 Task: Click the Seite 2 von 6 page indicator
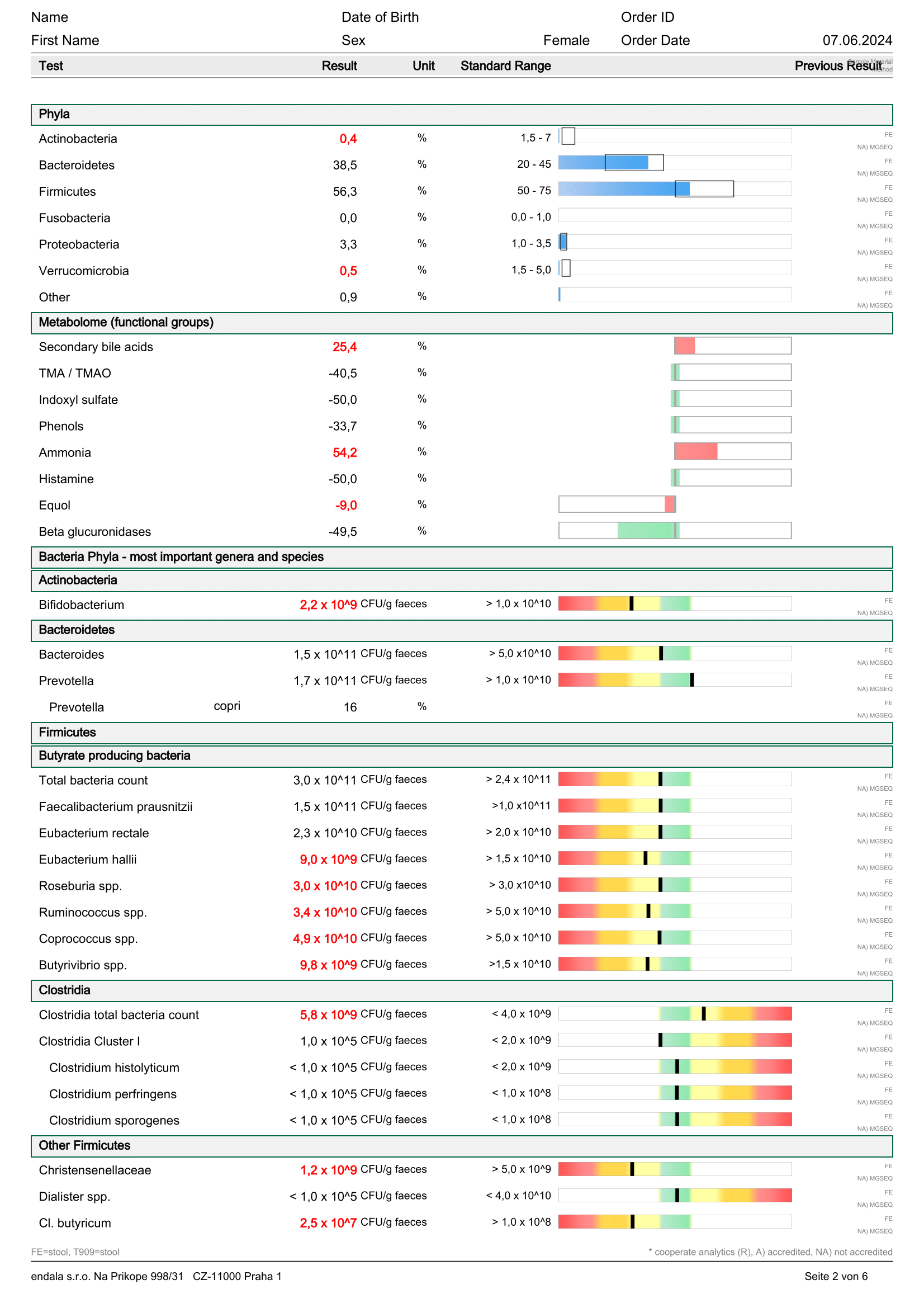835,1276
